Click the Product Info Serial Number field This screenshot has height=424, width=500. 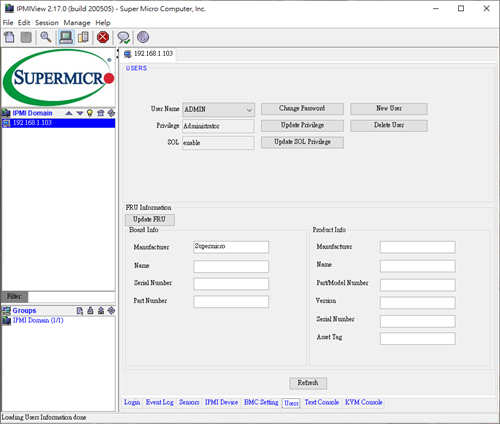click(x=417, y=321)
